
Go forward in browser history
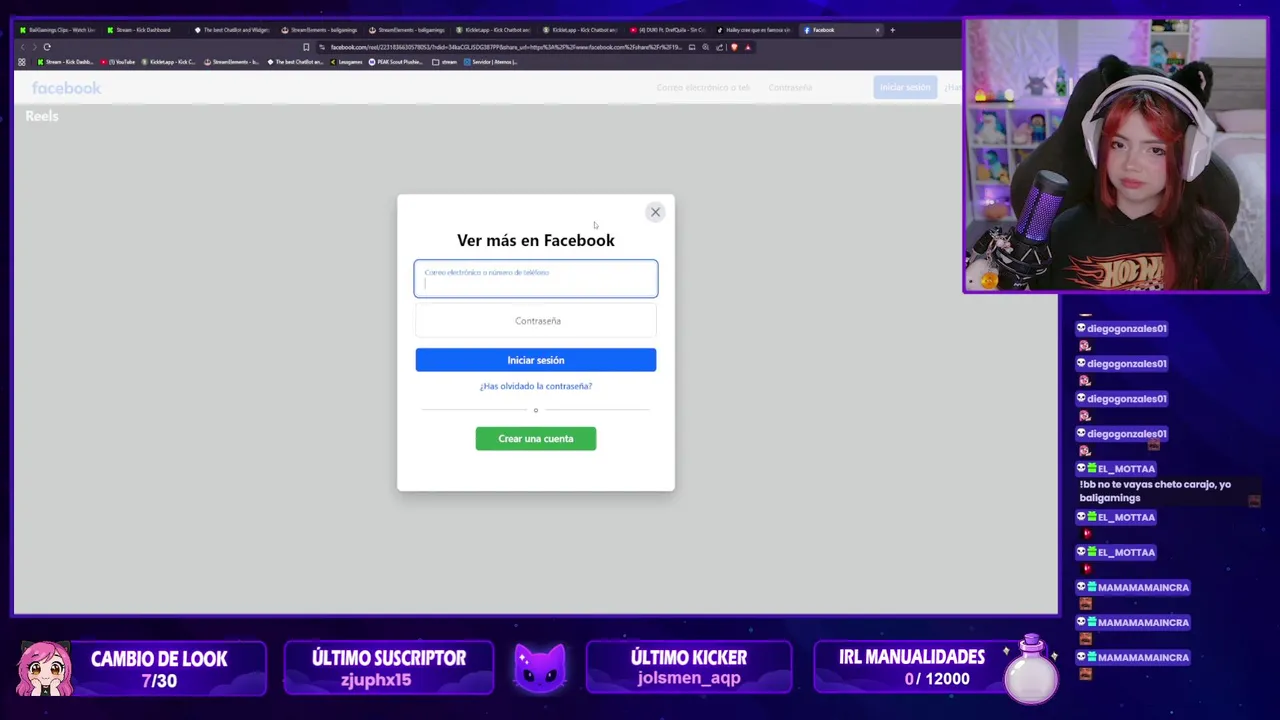(x=34, y=47)
